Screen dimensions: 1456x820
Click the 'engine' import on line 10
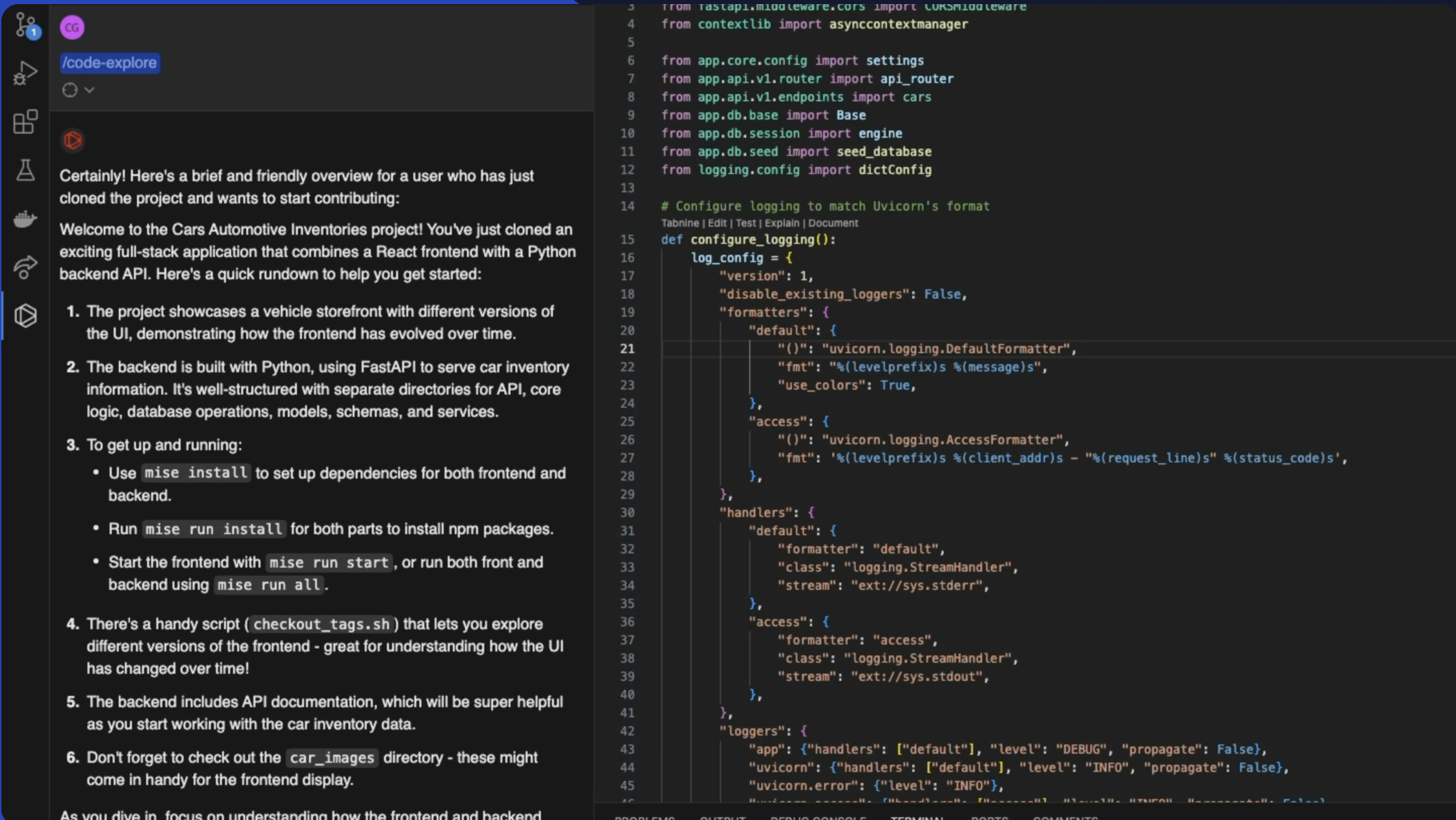tap(880, 133)
